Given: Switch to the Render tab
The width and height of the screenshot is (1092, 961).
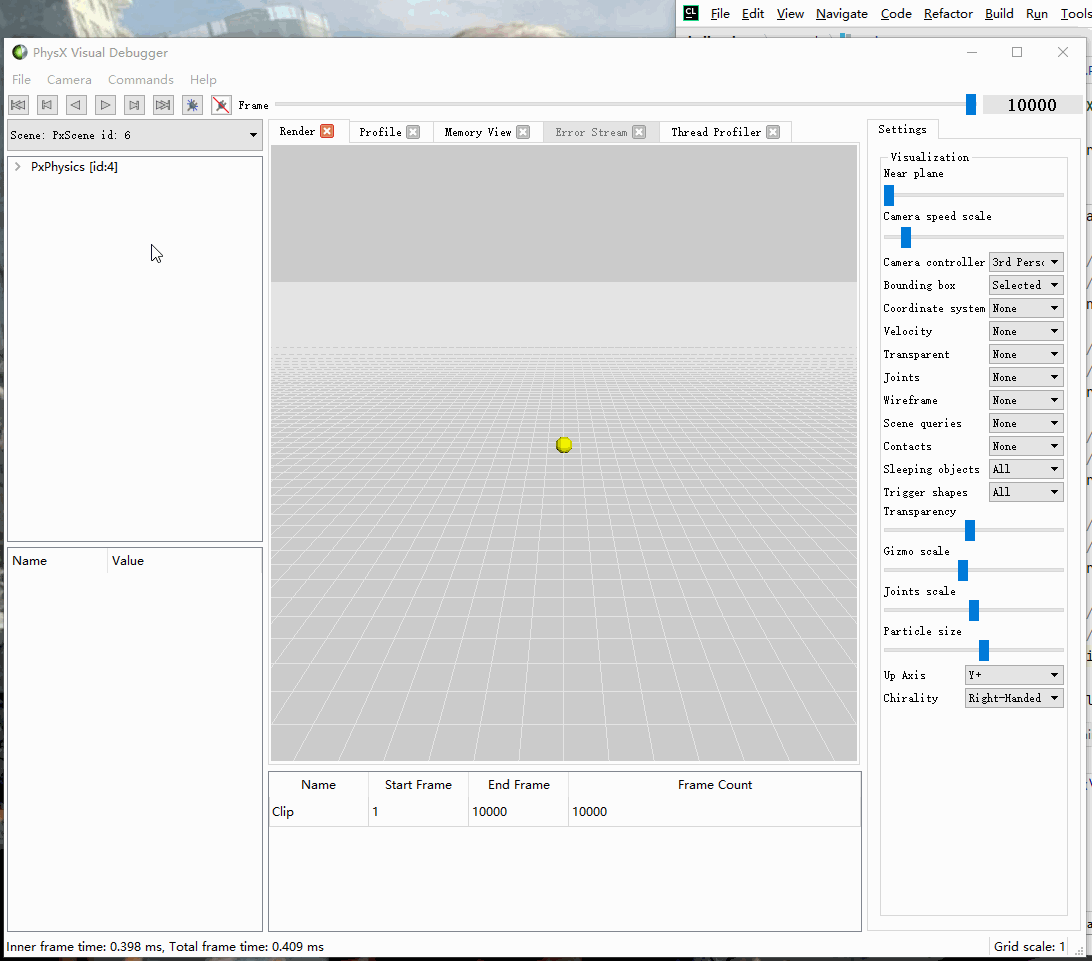Looking at the screenshot, I should click(x=297, y=131).
